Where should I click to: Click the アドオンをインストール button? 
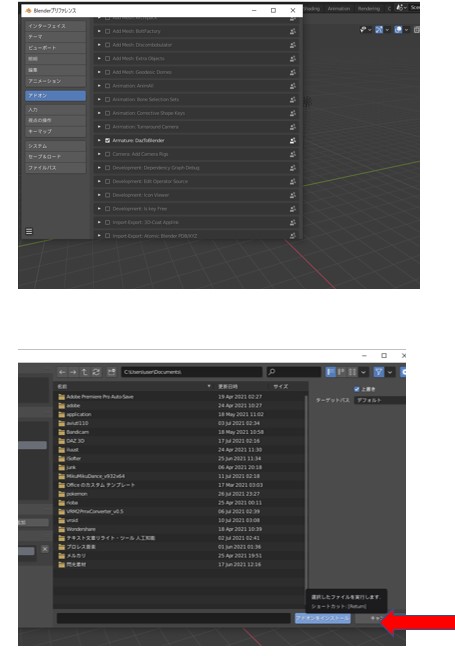(x=322, y=618)
